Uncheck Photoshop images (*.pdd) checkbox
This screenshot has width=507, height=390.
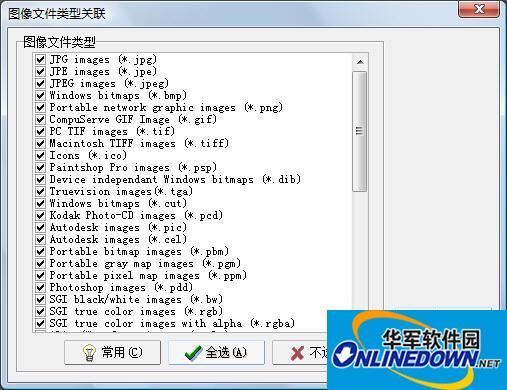40,287
